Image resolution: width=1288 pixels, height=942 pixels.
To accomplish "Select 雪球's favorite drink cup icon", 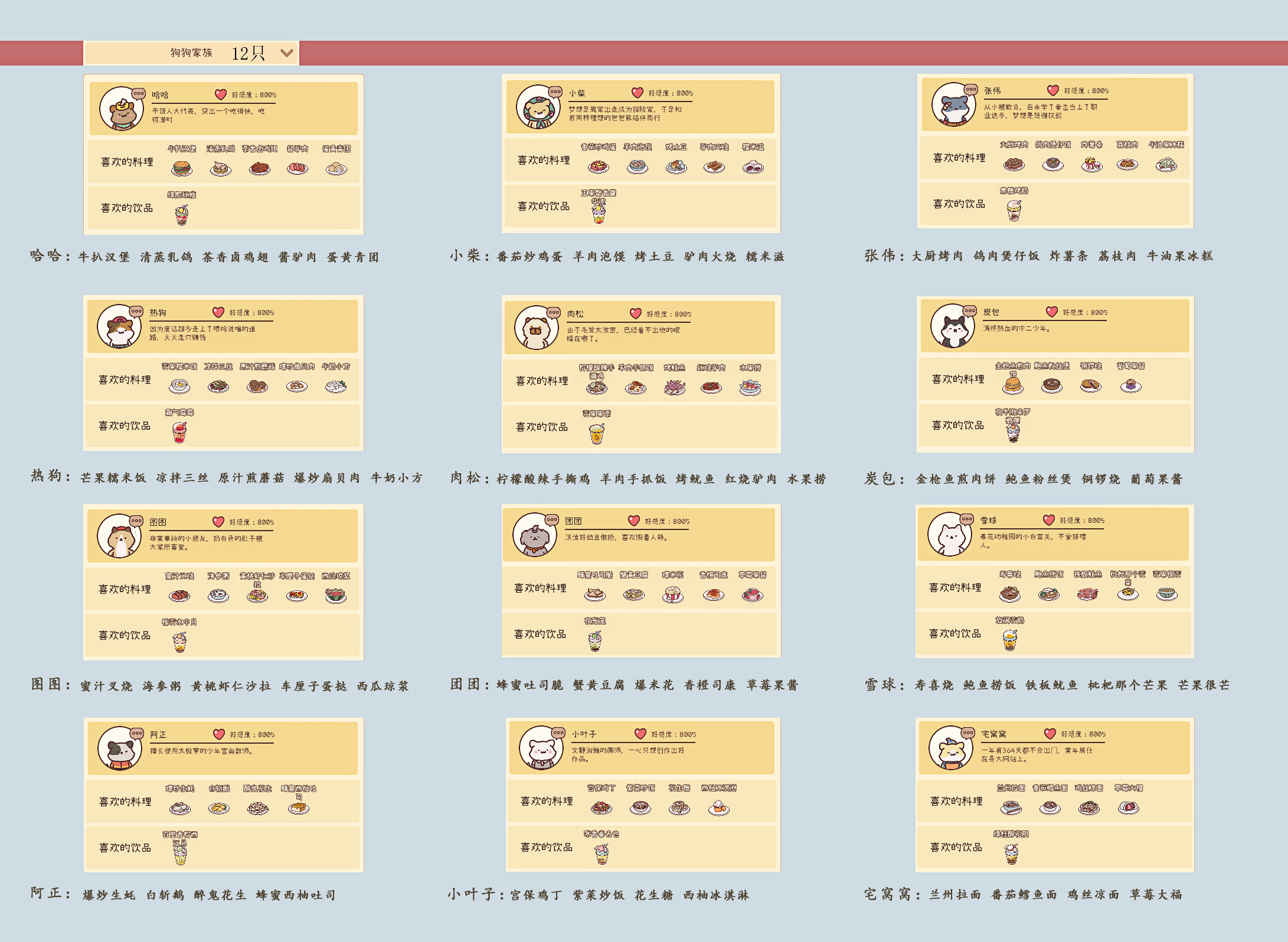I will coord(1010,640).
